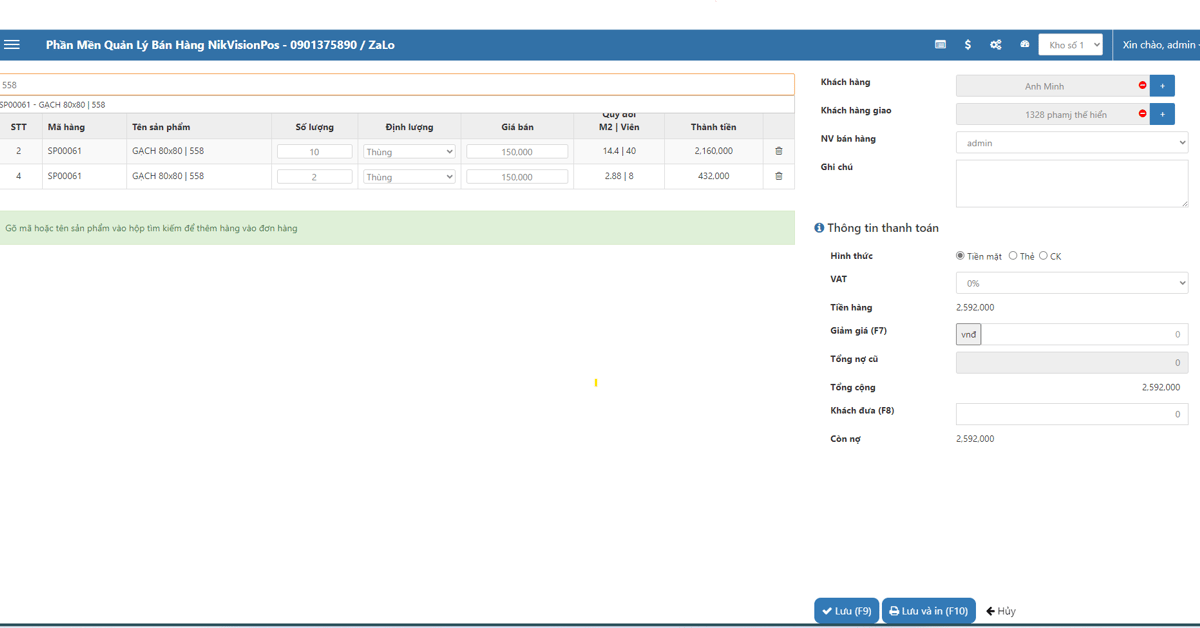Viewport: 1200px width, 628px height.
Task: Add new delivery customer with plus button
Action: click(x=1162, y=114)
